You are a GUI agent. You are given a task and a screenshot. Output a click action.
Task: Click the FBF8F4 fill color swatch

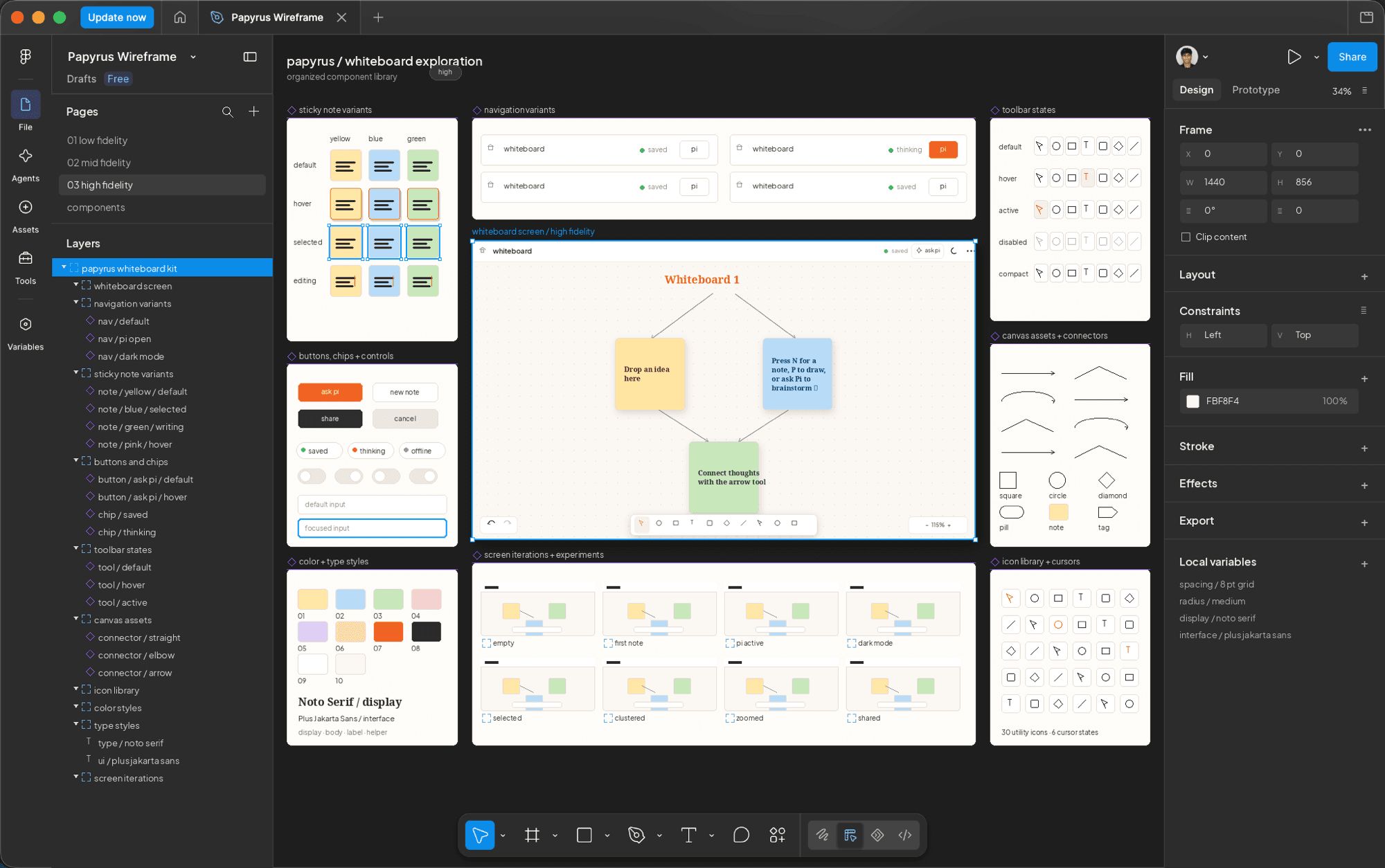tap(1192, 401)
